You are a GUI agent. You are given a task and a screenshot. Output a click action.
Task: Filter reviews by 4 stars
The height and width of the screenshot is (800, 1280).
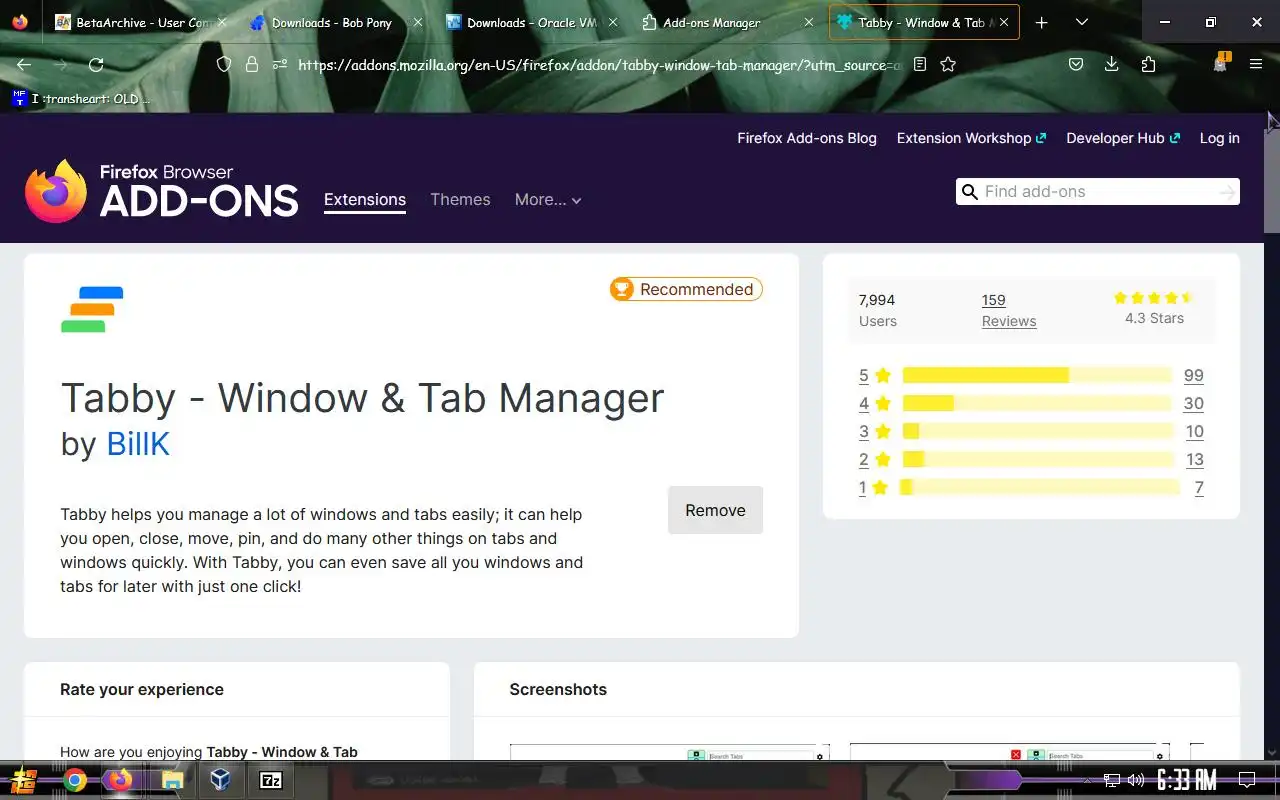(x=874, y=404)
